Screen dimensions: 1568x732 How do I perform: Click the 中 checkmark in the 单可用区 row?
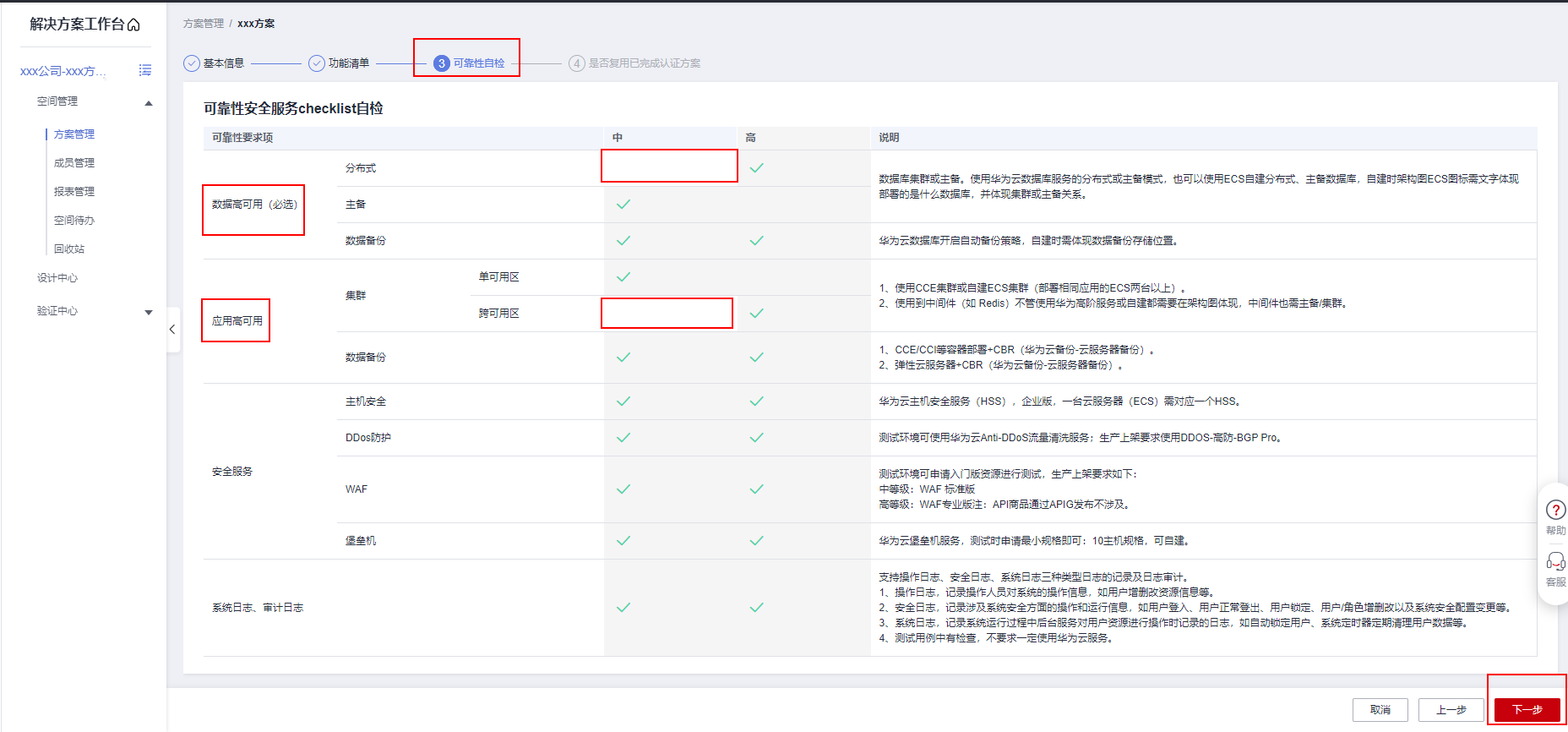(x=623, y=277)
